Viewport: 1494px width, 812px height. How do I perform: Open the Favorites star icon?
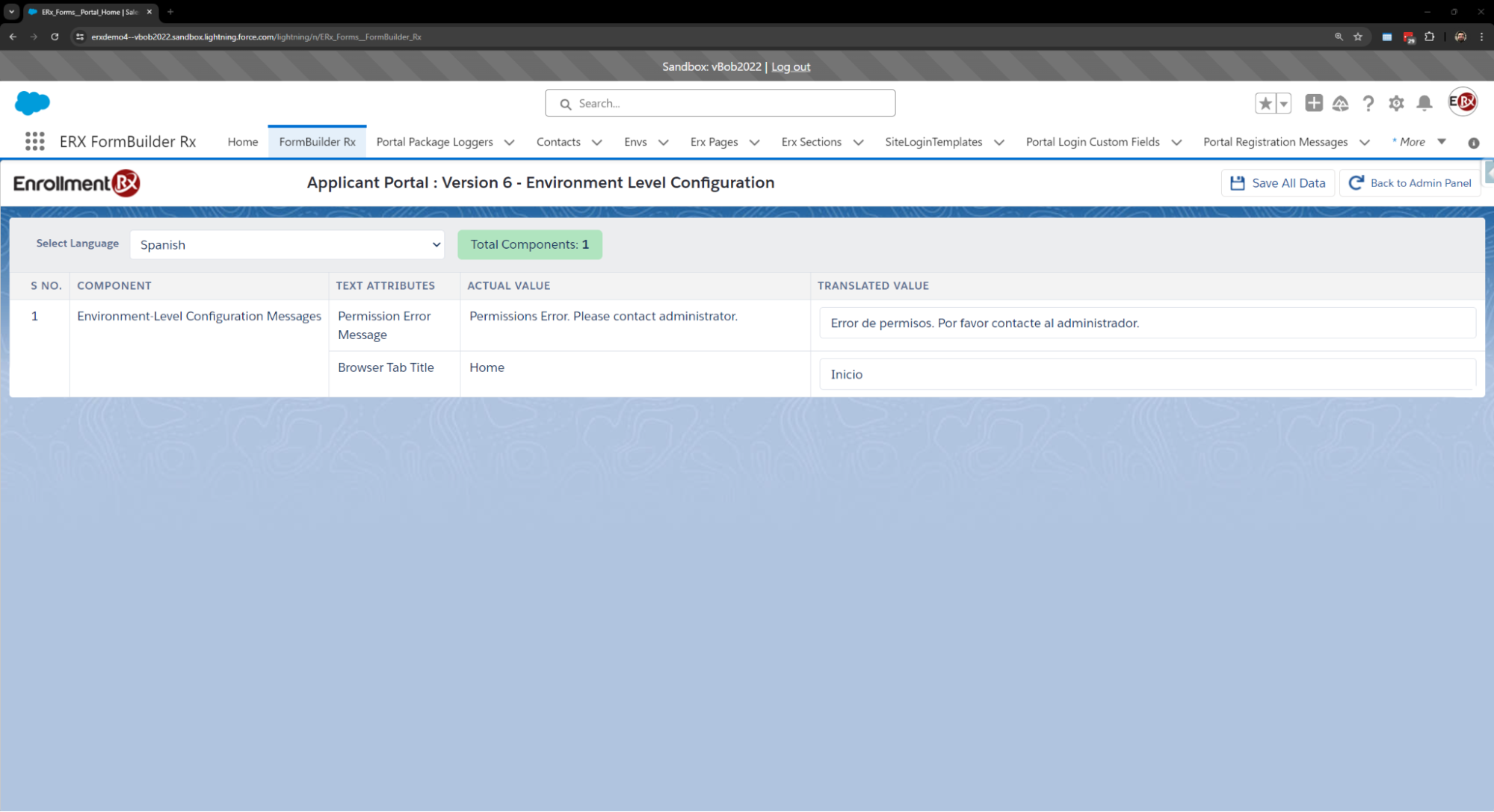[1265, 103]
